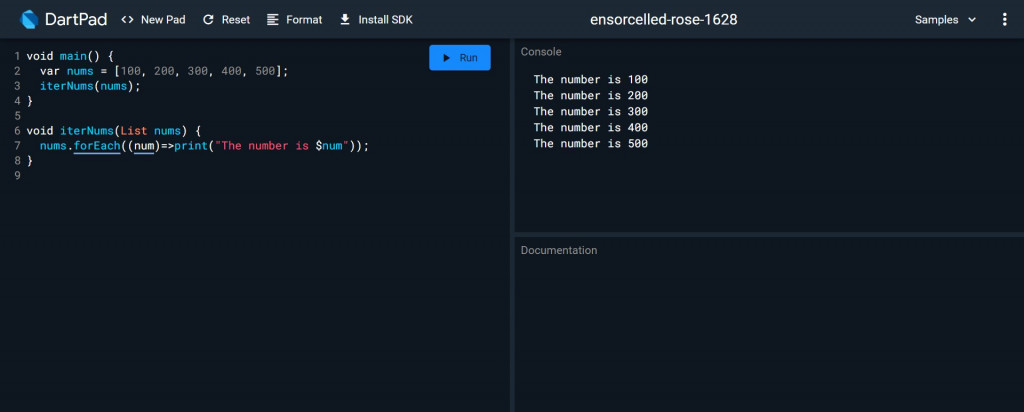The height and width of the screenshot is (412, 1024).
Task: Click the "The number is $num" string
Action: pyautogui.click(x=283, y=146)
